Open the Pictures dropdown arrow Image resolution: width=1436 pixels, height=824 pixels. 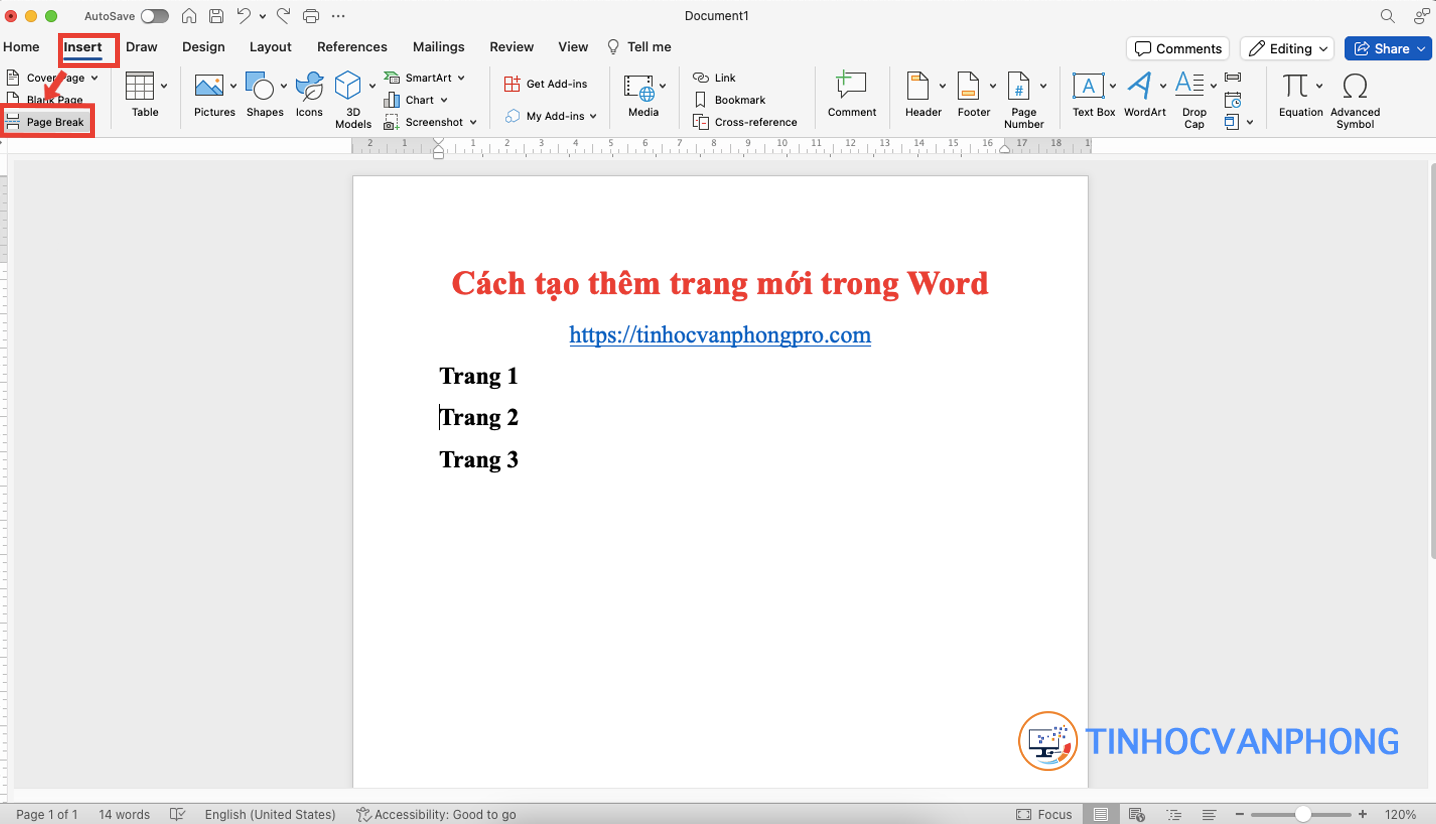point(233,86)
